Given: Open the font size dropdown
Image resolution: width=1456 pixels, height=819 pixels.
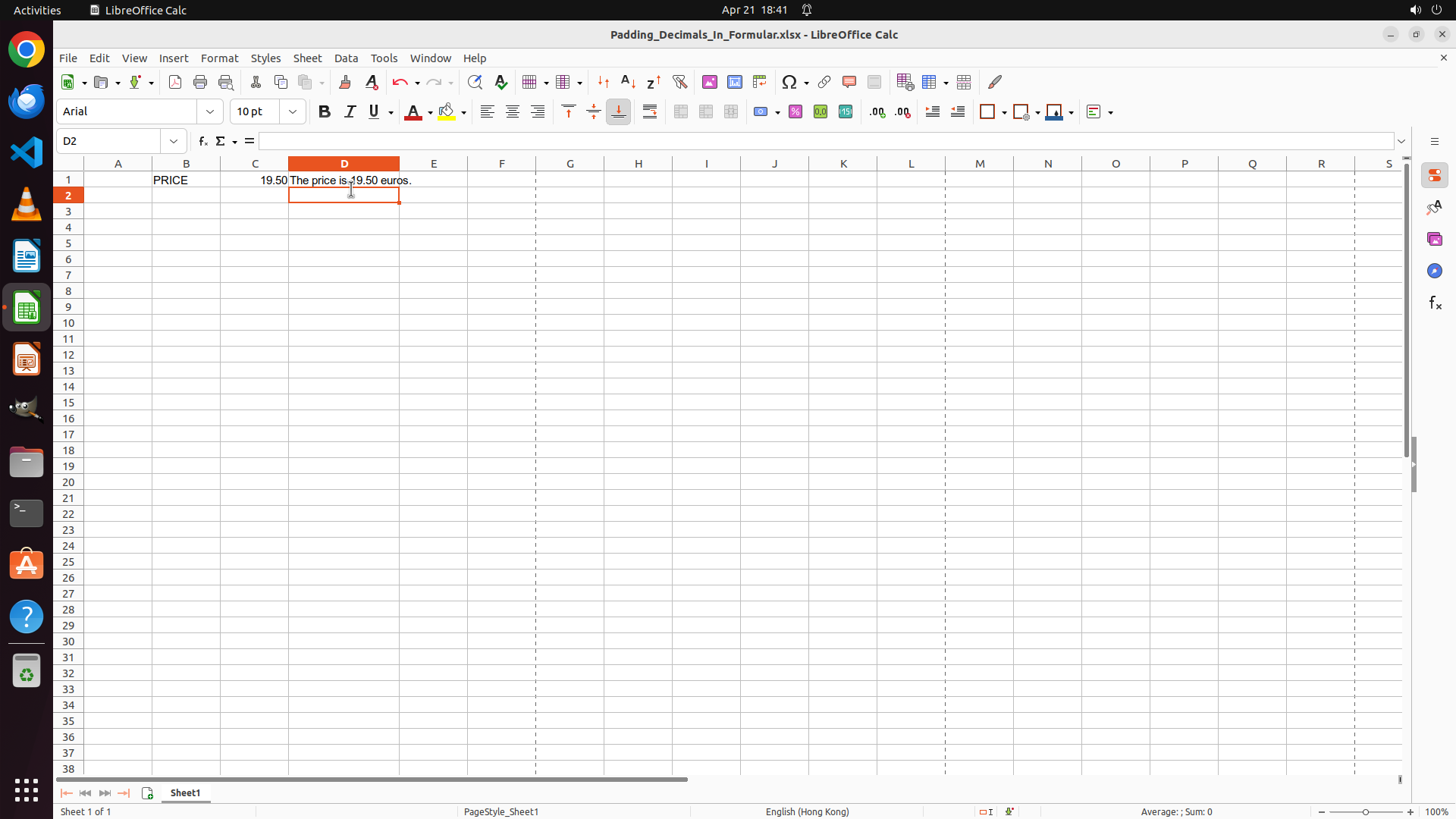Looking at the screenshot, I should (x=293, y=111).
